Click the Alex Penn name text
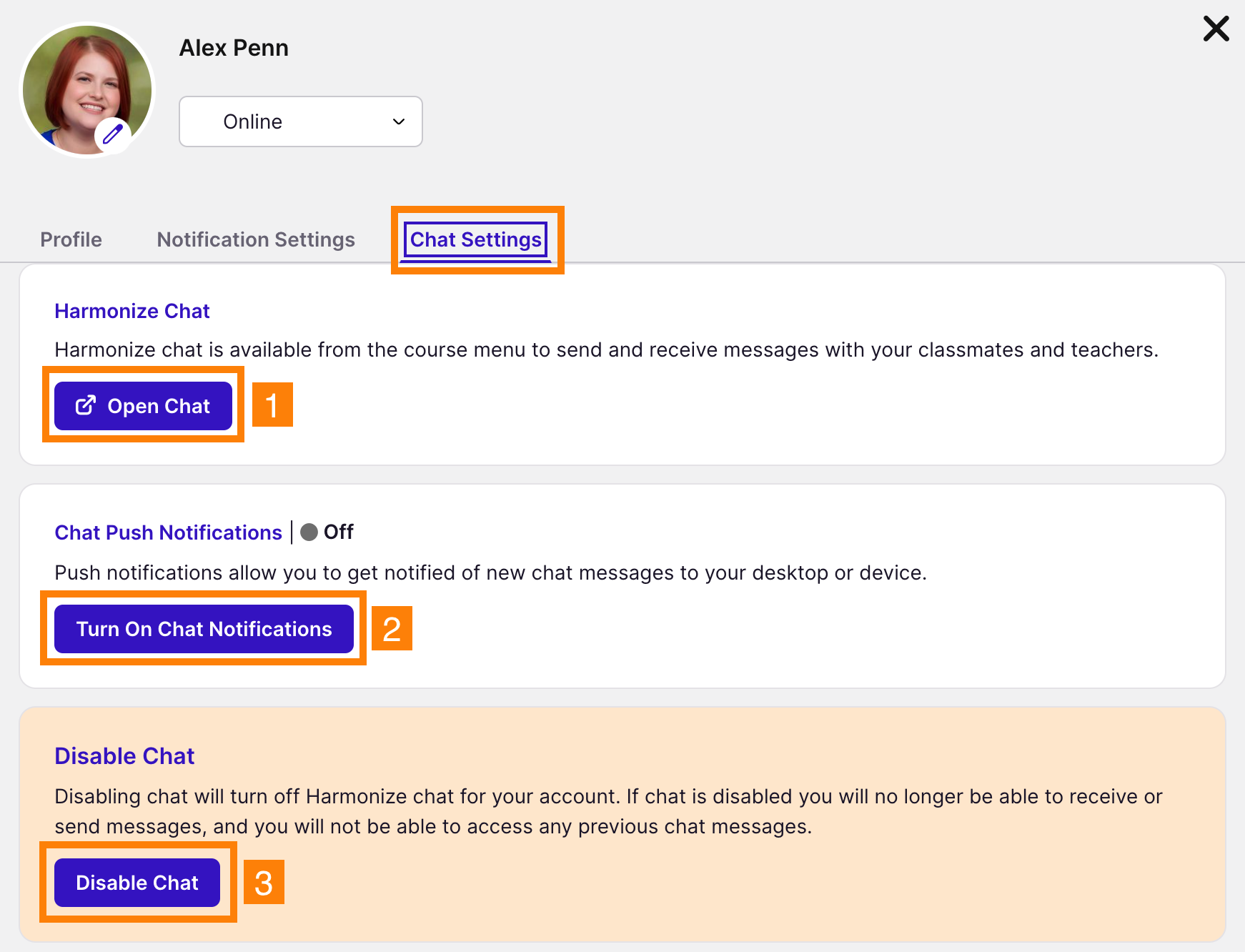The height and width of the screenshot is (952, 1245). pyautogui.click(x=234, y=48)
